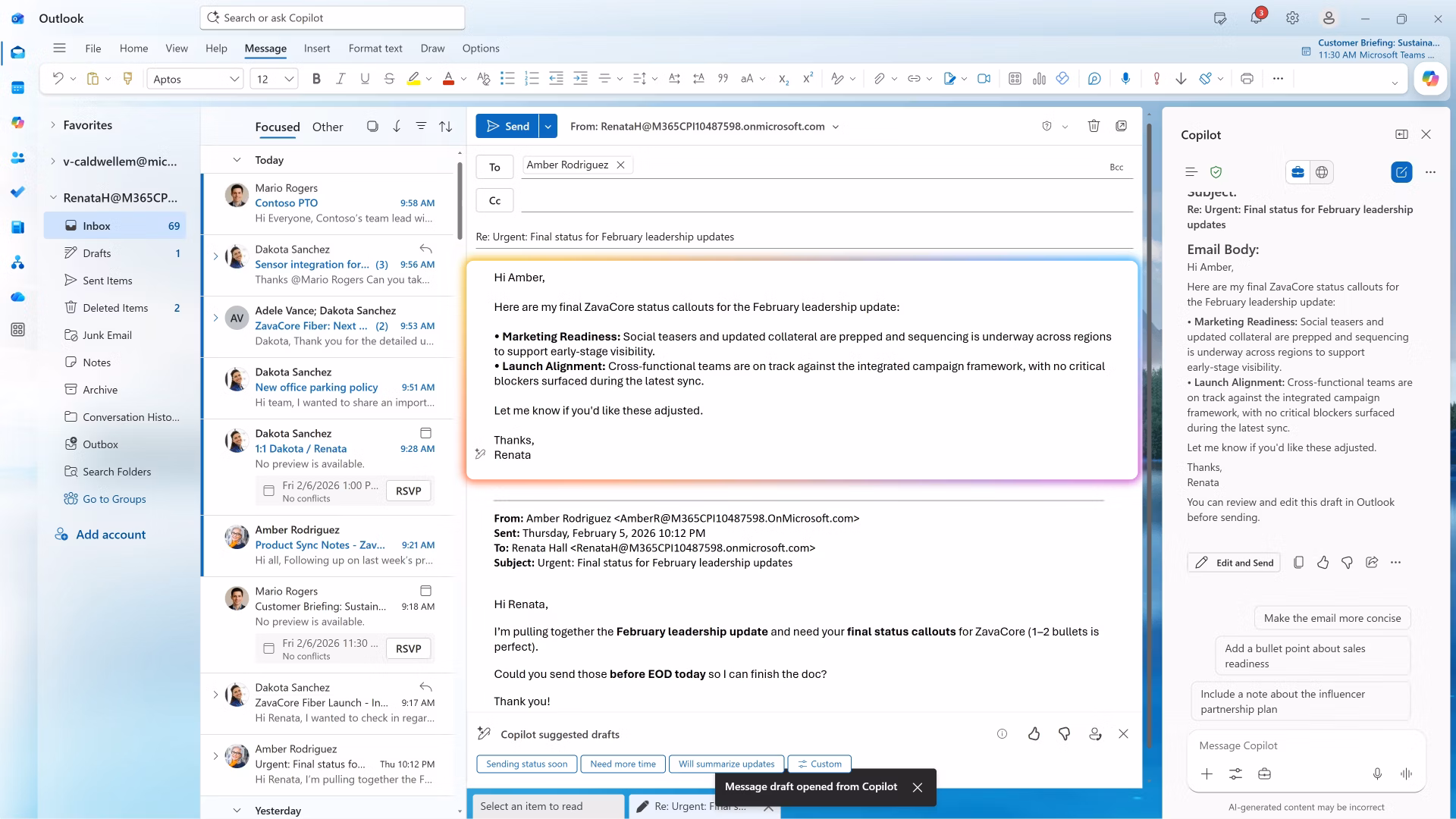
Task: Open the File menu
Action: point(93,49)
